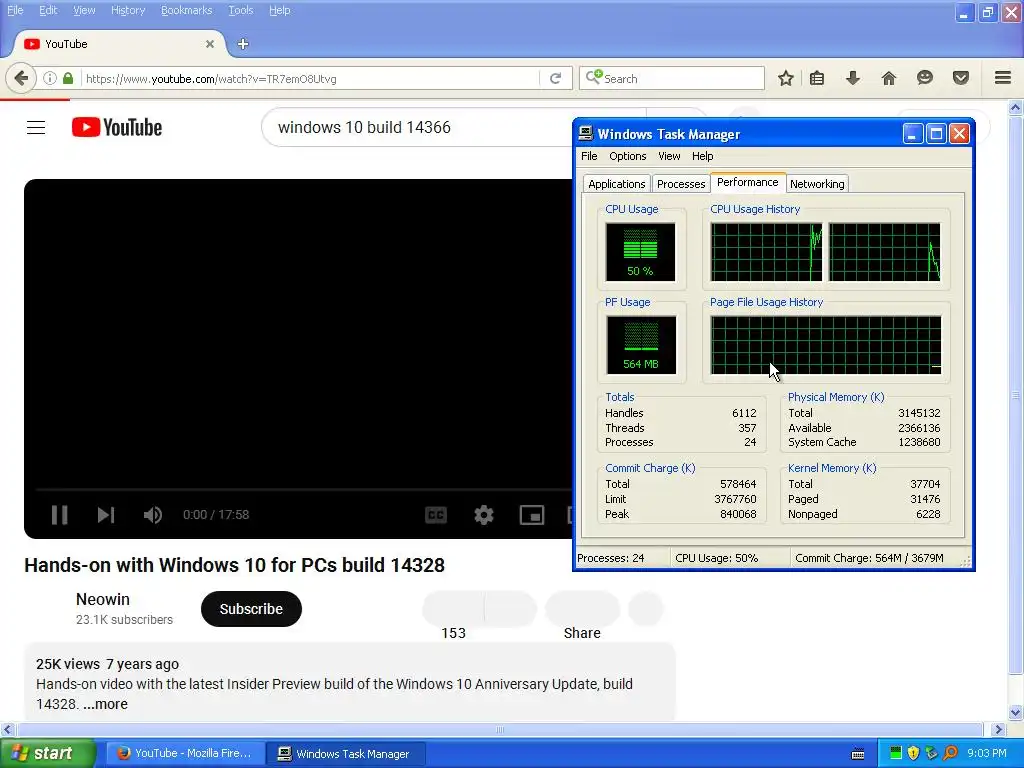1024x768 pixels.
Task: Open Firefox Bookmarks menu
Action: click(186, 10)
